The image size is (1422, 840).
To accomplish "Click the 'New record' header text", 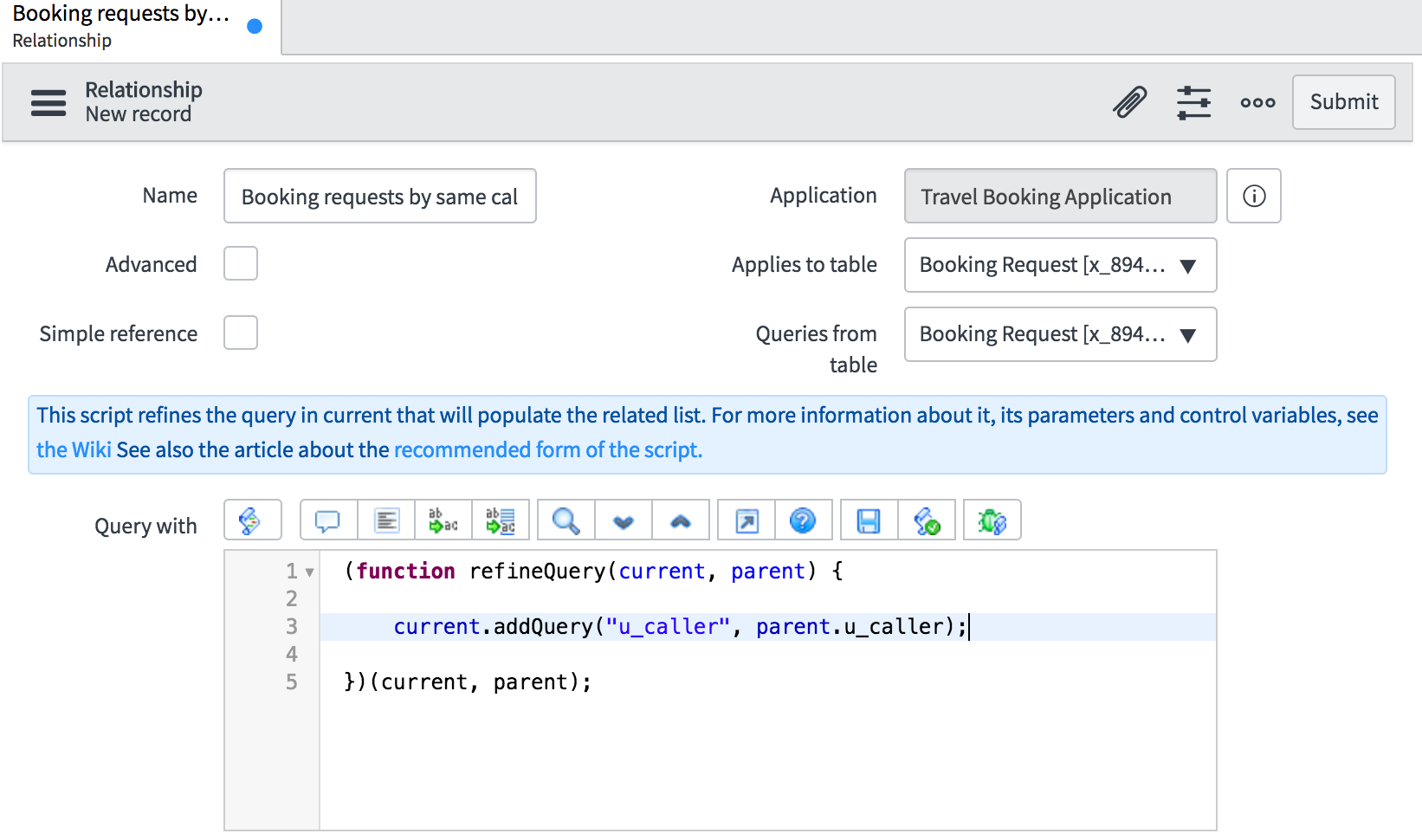I will coord(139,114).
